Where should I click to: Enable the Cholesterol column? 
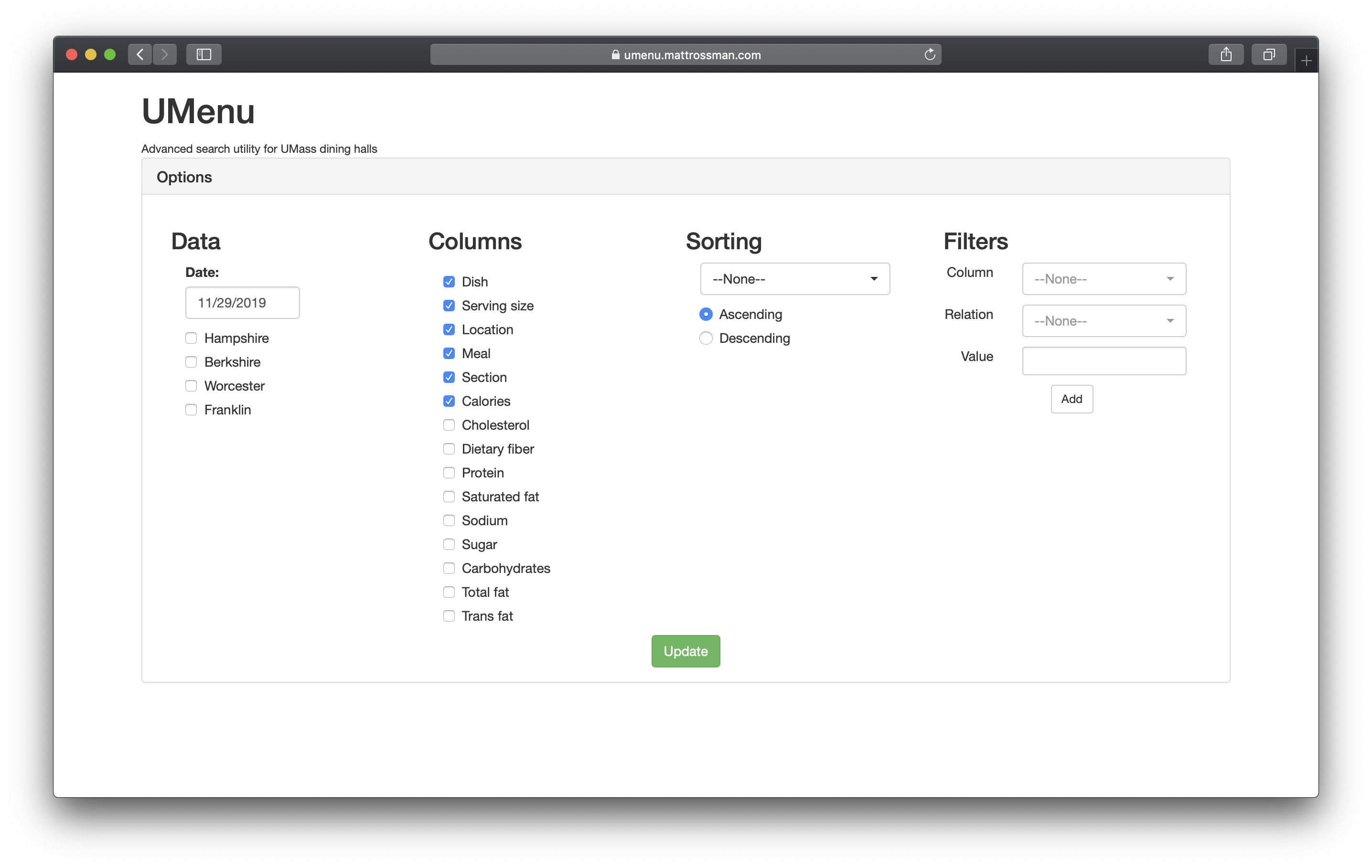449,425
